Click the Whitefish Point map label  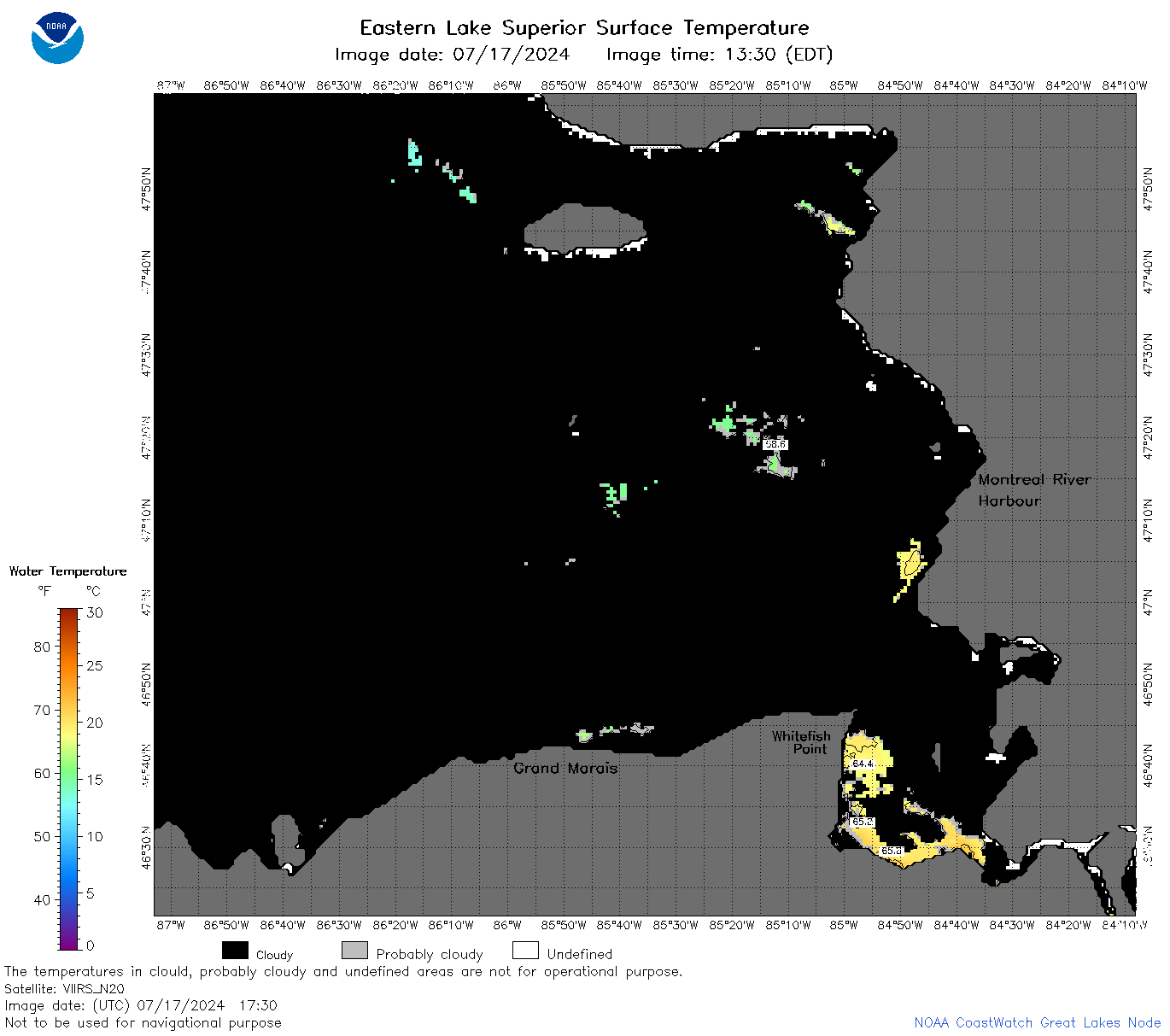801,742
